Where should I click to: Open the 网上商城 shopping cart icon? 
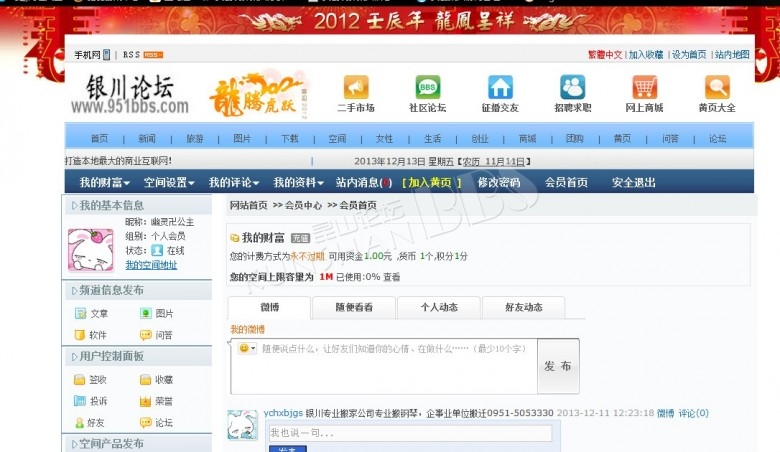(645, 87)
